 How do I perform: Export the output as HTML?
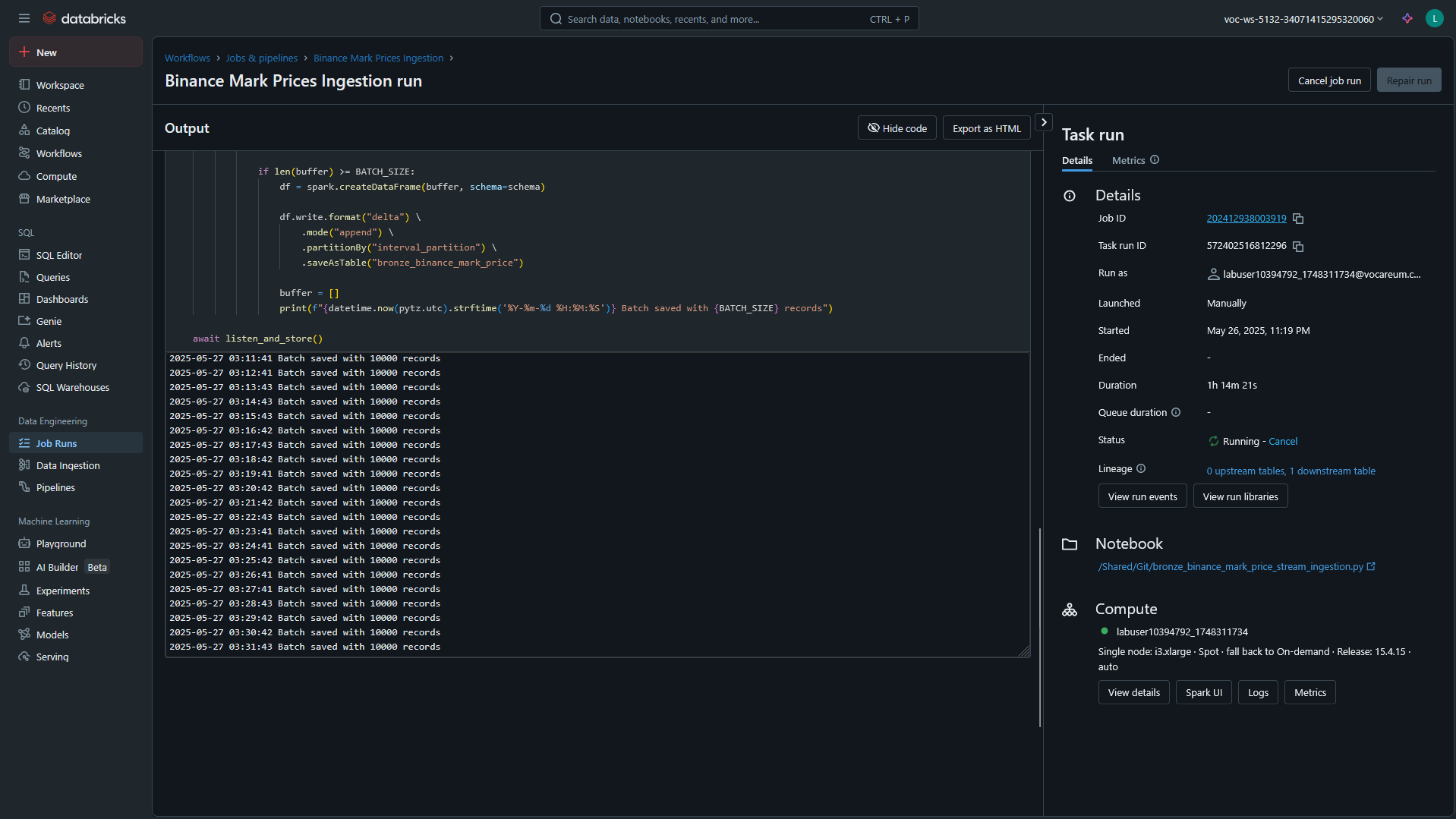click(986, 128)
